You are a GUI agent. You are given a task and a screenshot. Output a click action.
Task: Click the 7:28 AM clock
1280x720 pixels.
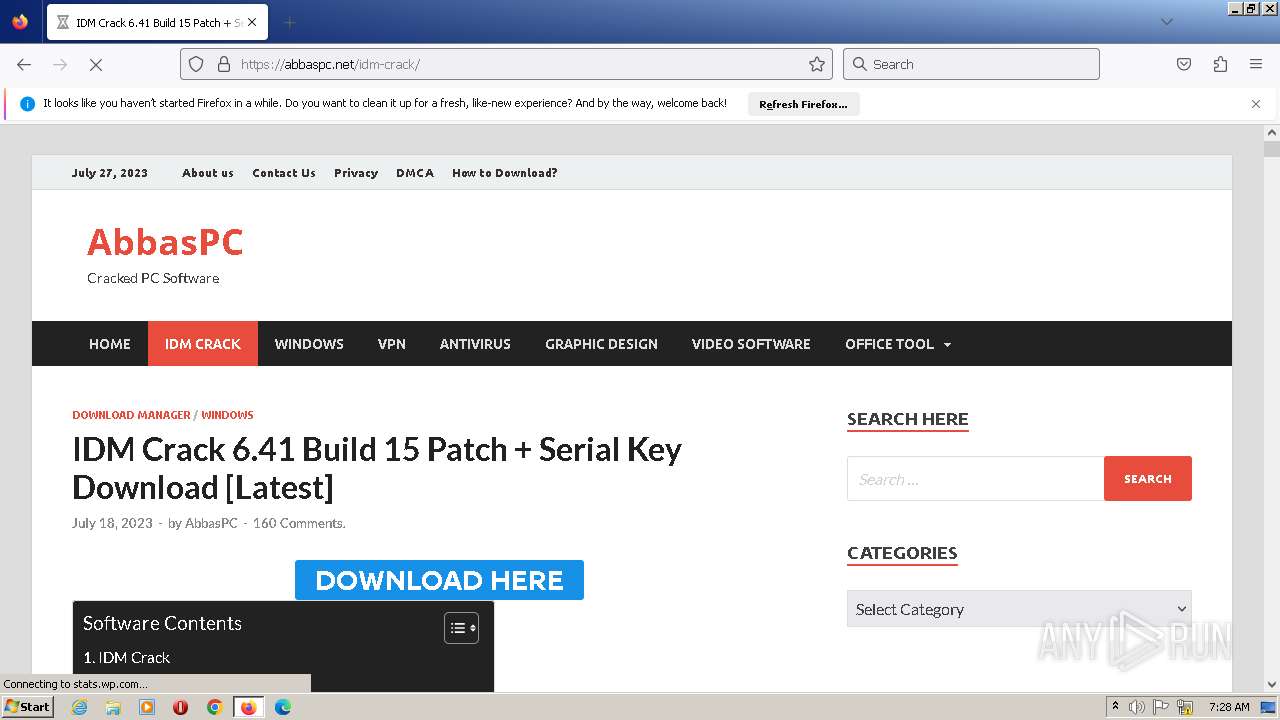pyautogui.click(x=1229, y=707)
